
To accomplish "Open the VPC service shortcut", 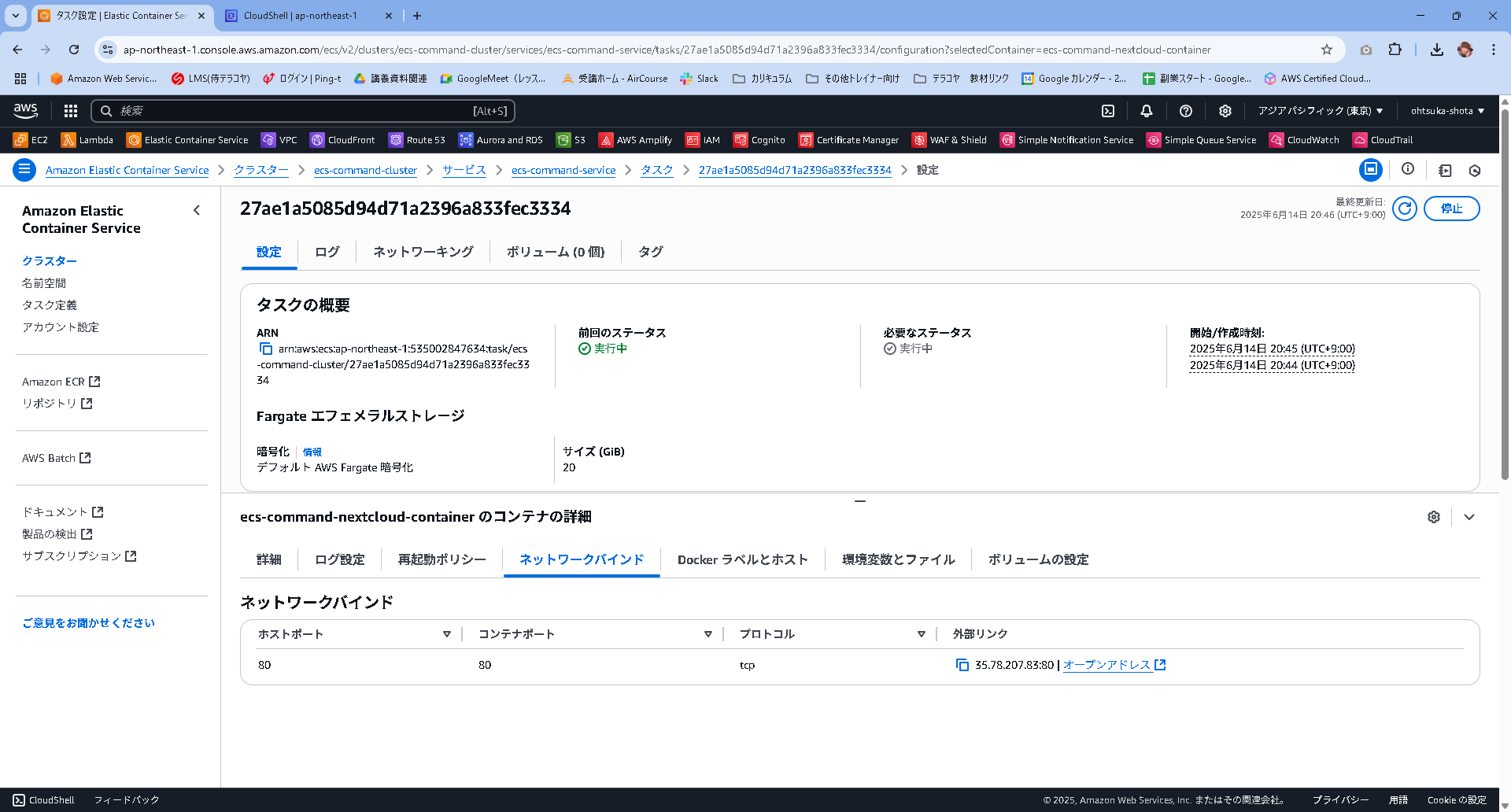I will tap(279, 139).
